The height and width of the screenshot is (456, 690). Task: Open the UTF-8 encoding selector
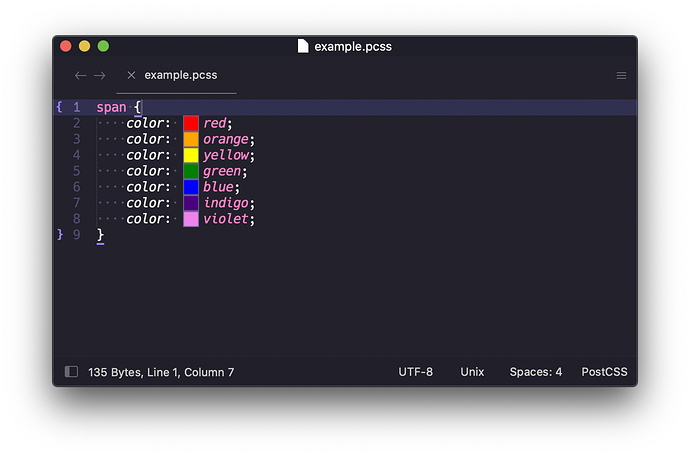coord(415,372)
